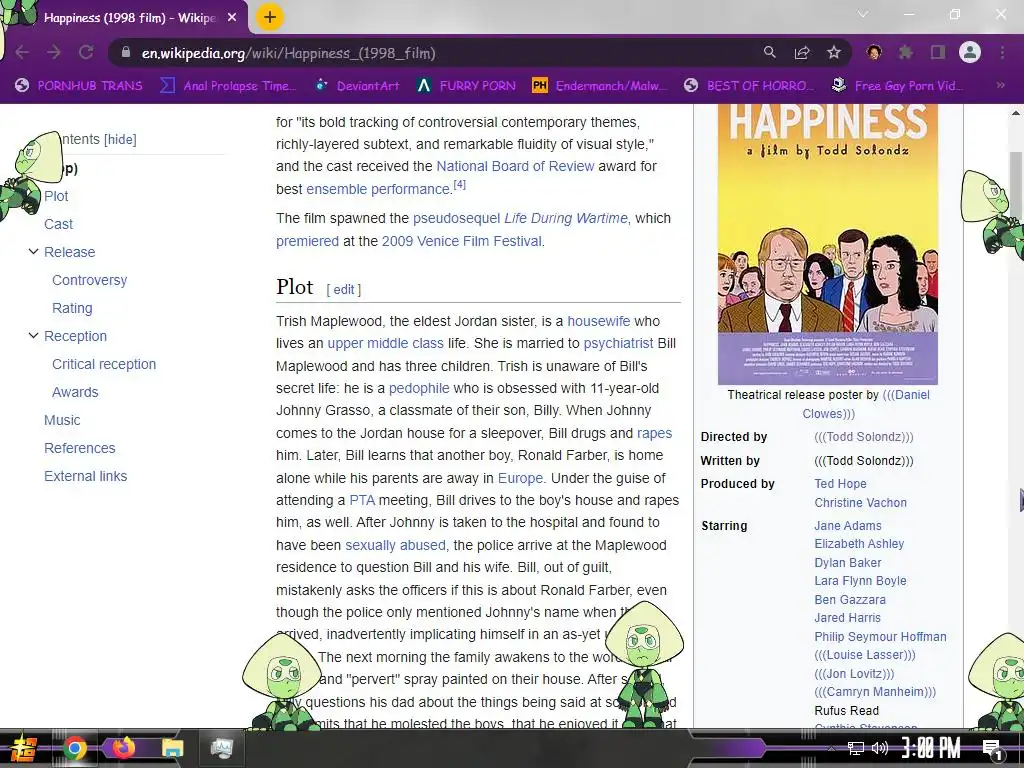Open the Jane Adams cast link
Image resolution: width=1024 pixels, height=768 pixels.
pos(848,526)
